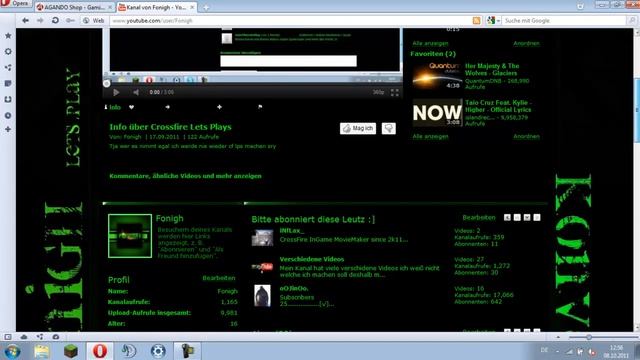Open the INfLax_ channel link
This screenshot has height=360, width=640.
(291, 231)
